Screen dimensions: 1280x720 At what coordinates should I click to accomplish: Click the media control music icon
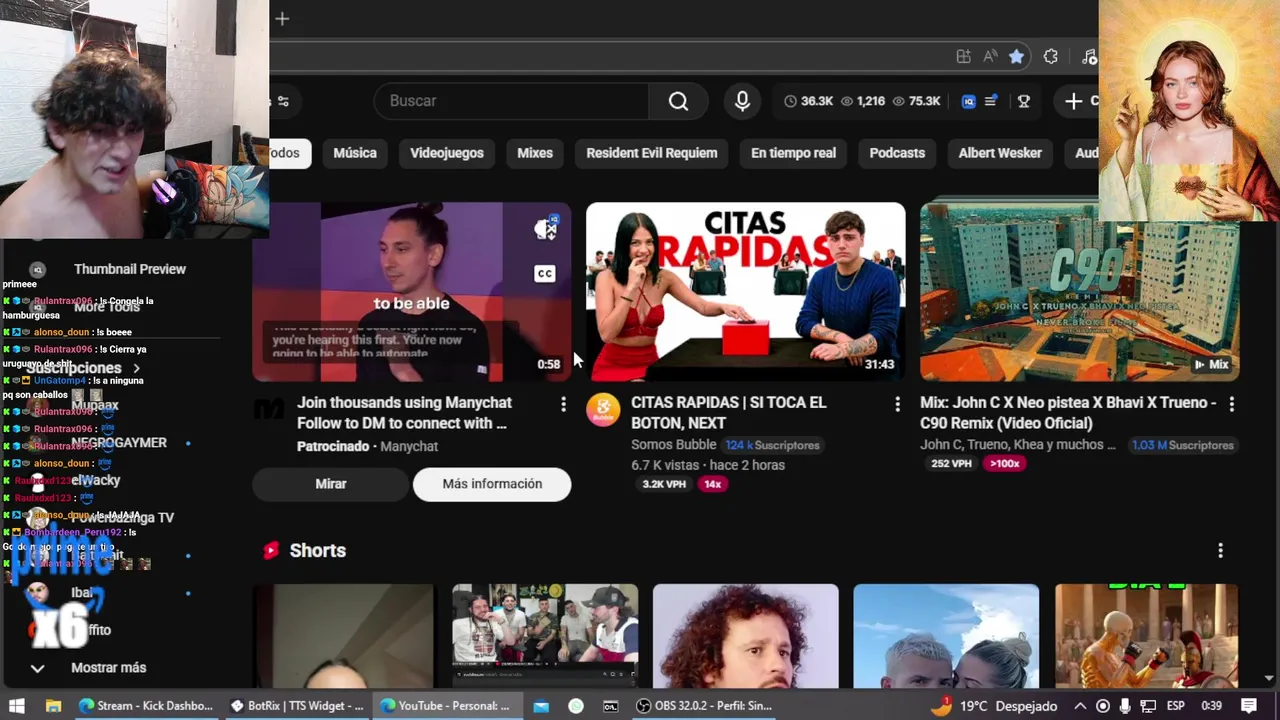[1089, 57]
